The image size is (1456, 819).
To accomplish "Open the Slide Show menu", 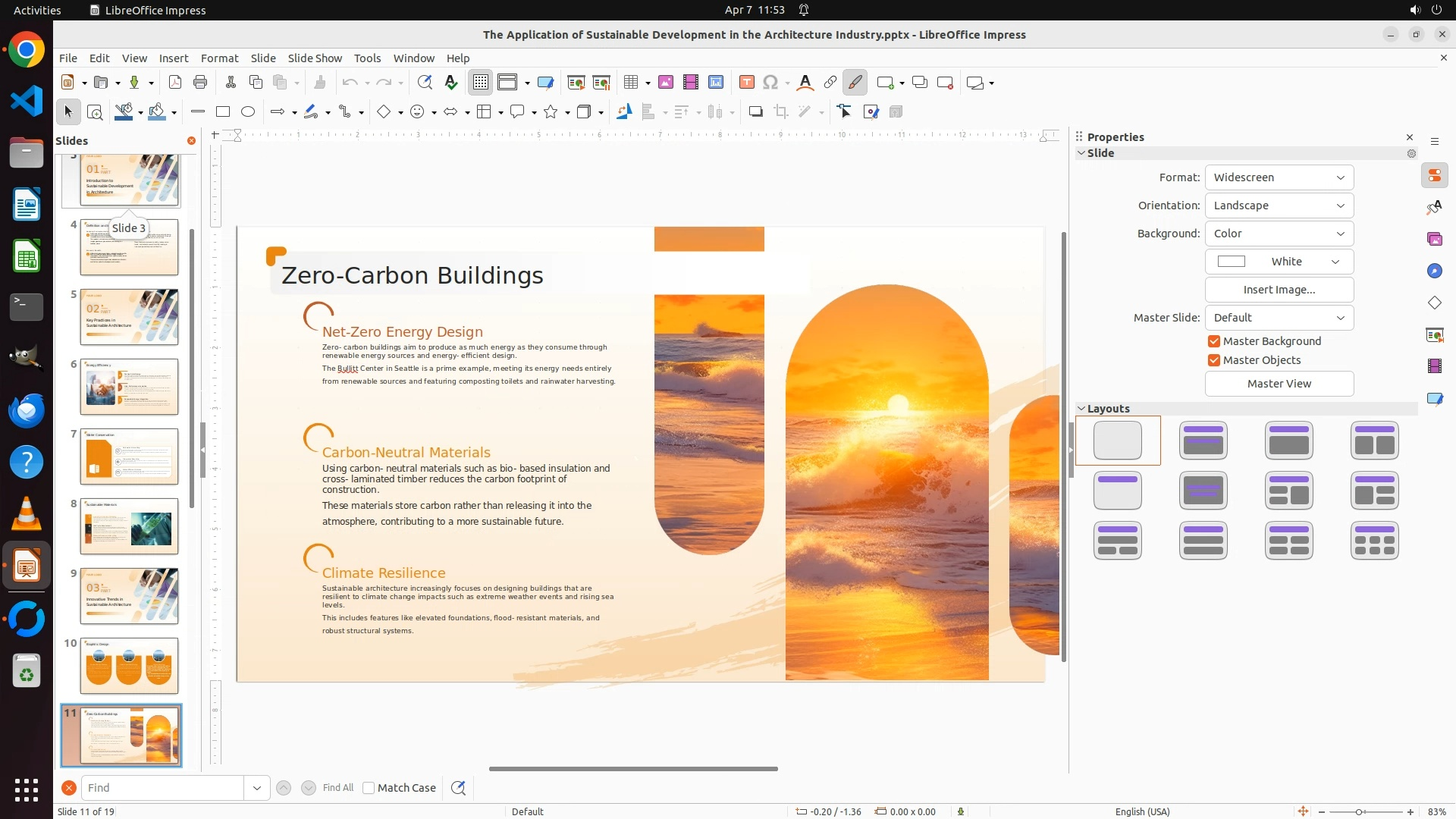I will click(x=315, y=58).
